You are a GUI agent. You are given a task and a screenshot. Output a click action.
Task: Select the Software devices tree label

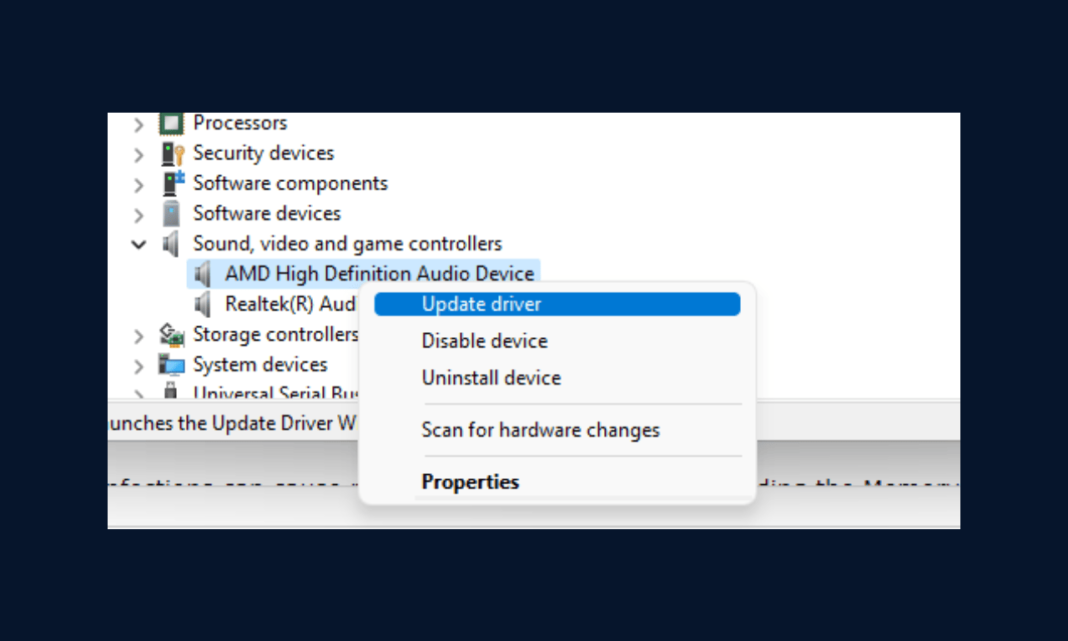266,214
